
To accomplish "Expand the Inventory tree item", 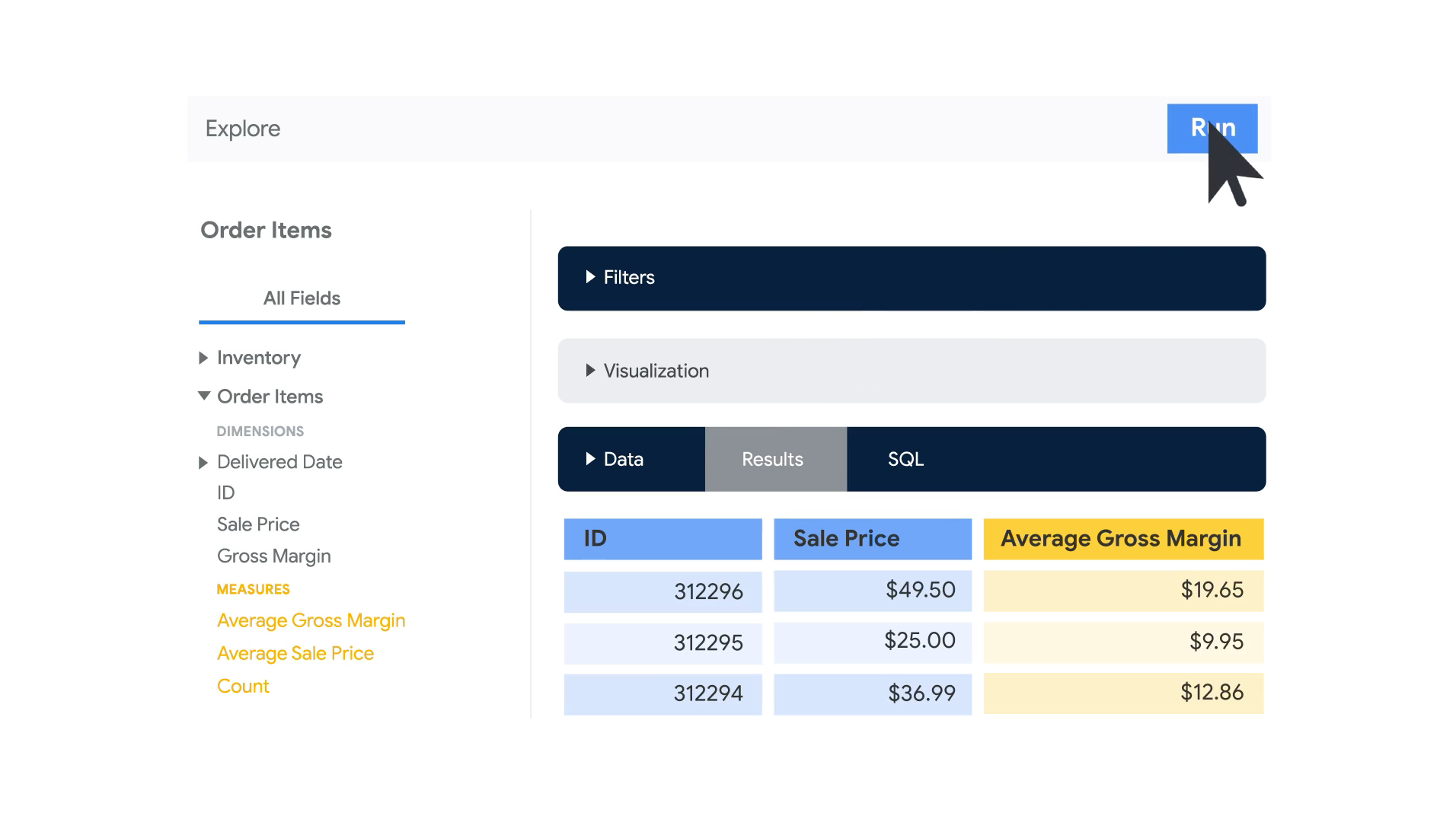I will [203, 358].
